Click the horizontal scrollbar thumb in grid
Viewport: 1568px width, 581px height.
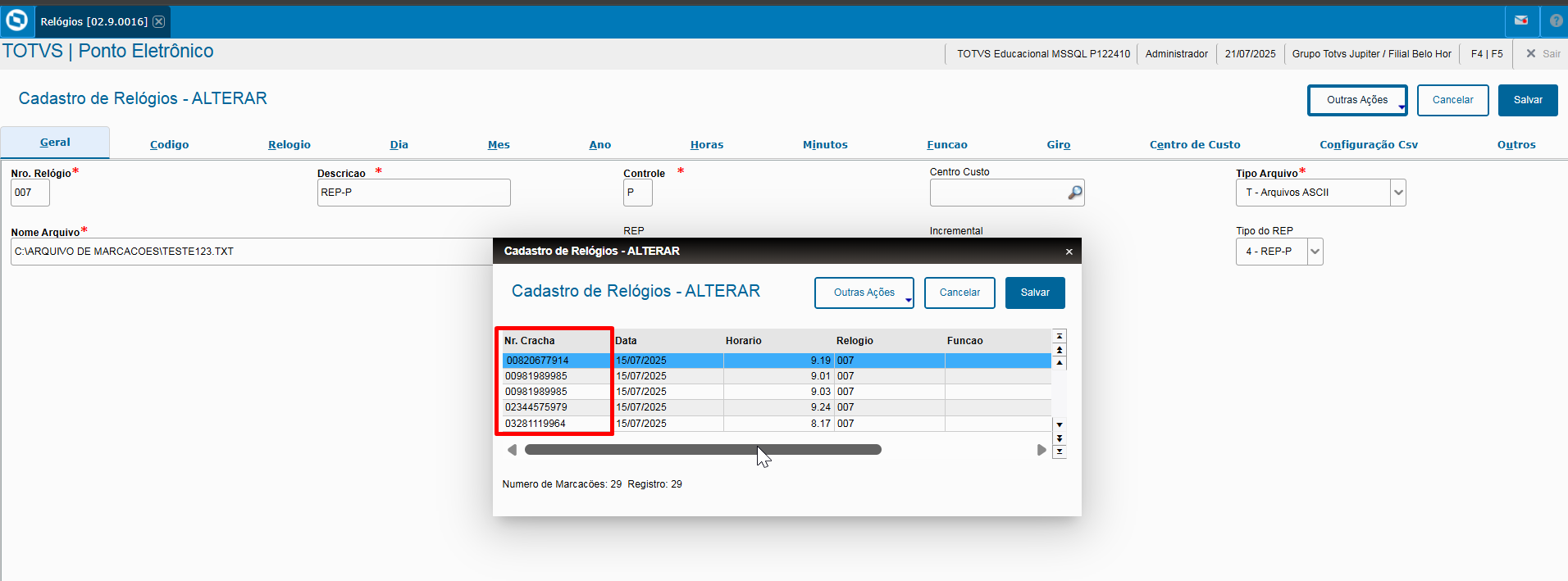(703, 450)
